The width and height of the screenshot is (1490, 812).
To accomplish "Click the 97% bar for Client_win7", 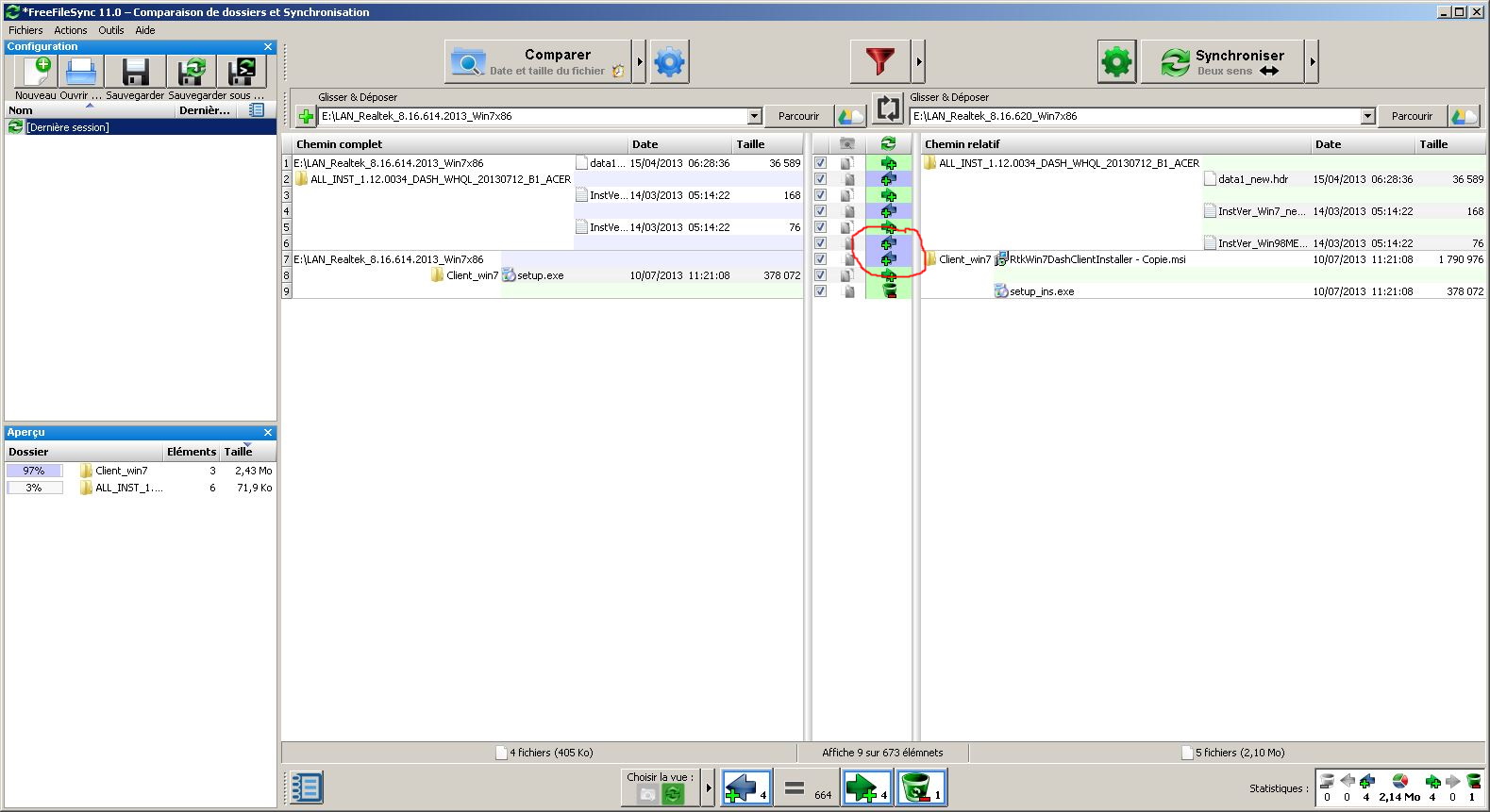I will coord(34,471).
